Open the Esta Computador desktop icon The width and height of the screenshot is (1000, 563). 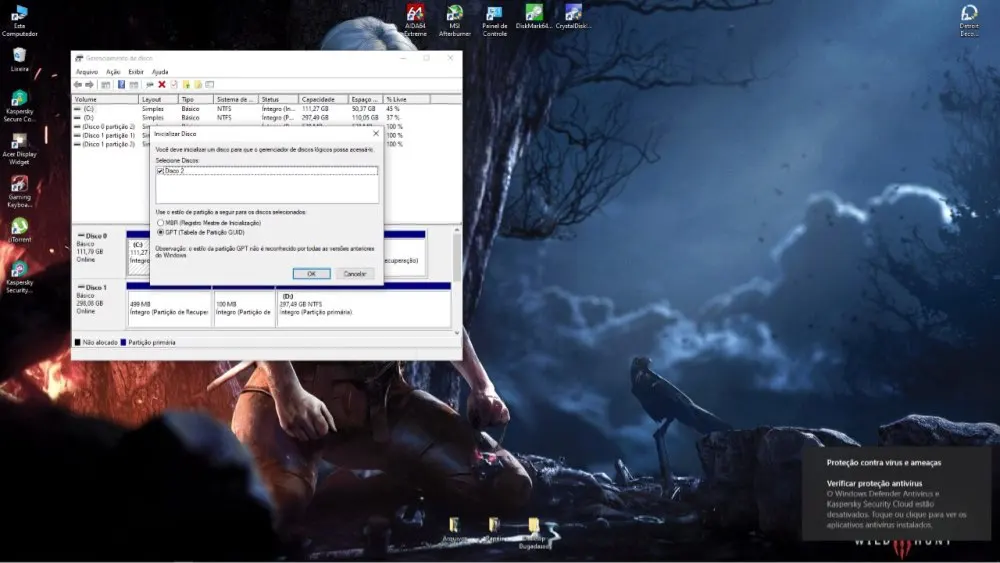click(x=19, y=20)
